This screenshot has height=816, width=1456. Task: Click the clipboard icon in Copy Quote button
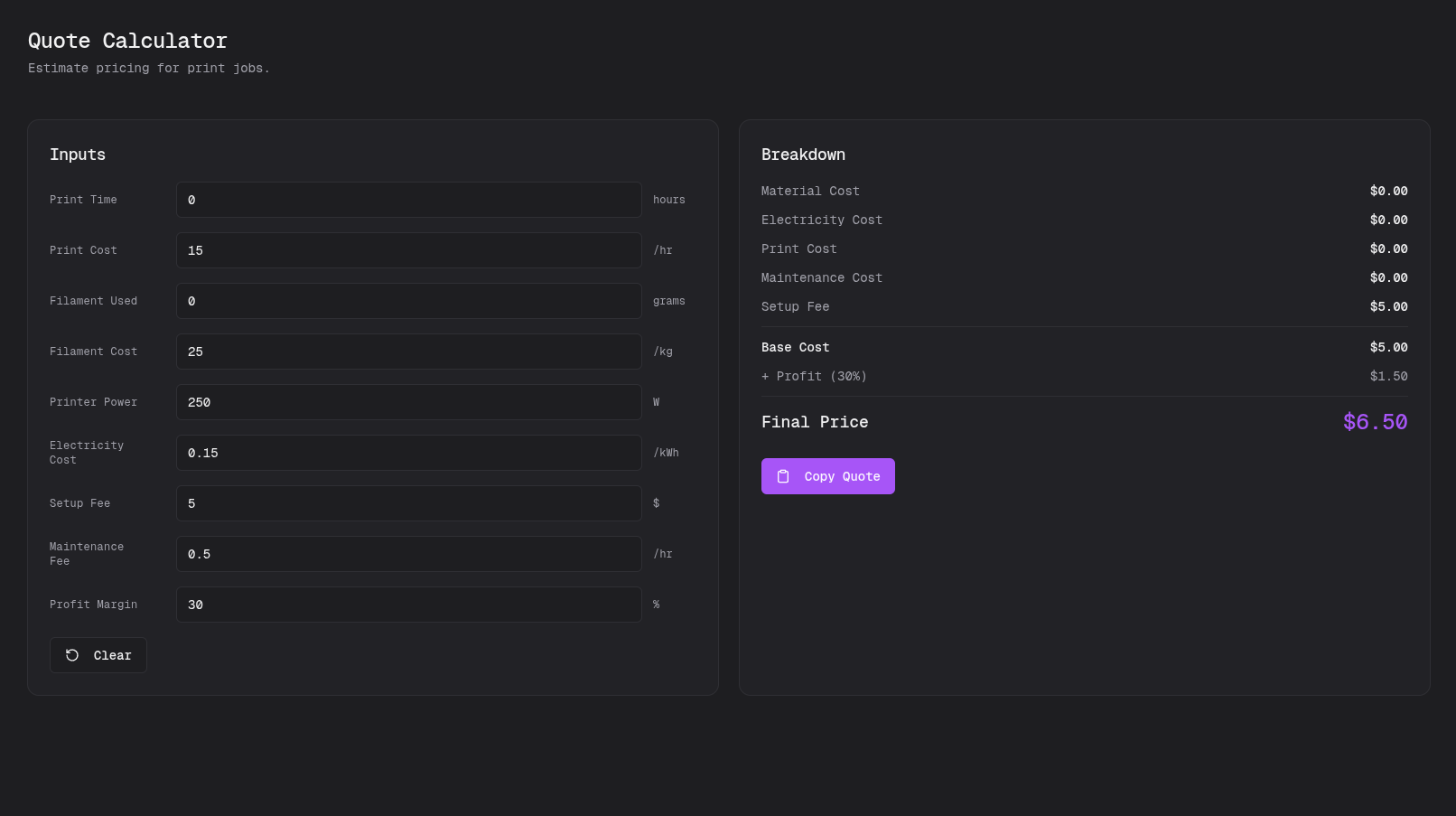pos(782,476)
